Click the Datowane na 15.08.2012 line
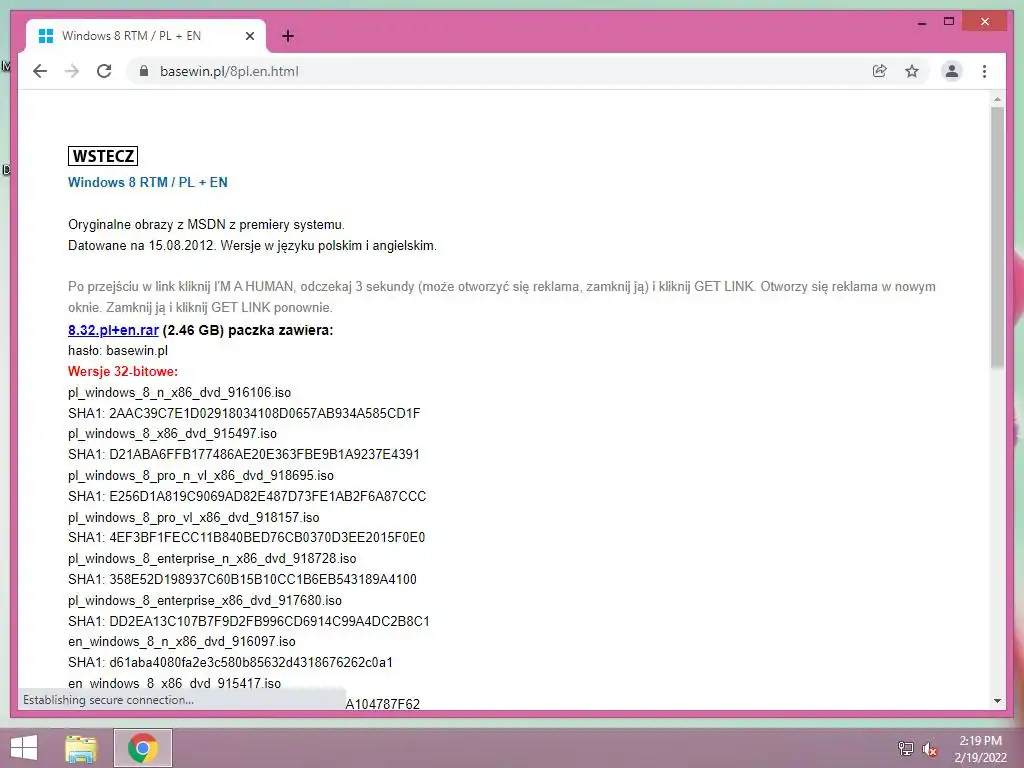Image resolution: width=1024 pixels, height=768 pixels. click(x=252, y=246)
